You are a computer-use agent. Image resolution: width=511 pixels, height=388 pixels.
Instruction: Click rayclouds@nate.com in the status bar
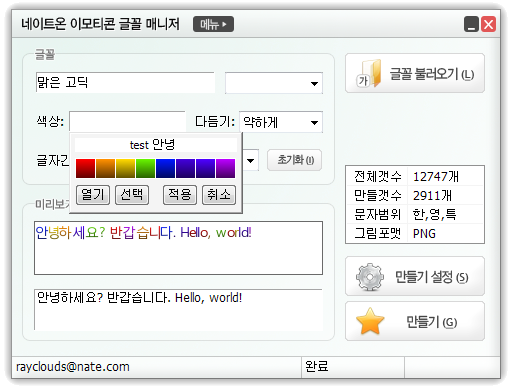tap(73, 367)
